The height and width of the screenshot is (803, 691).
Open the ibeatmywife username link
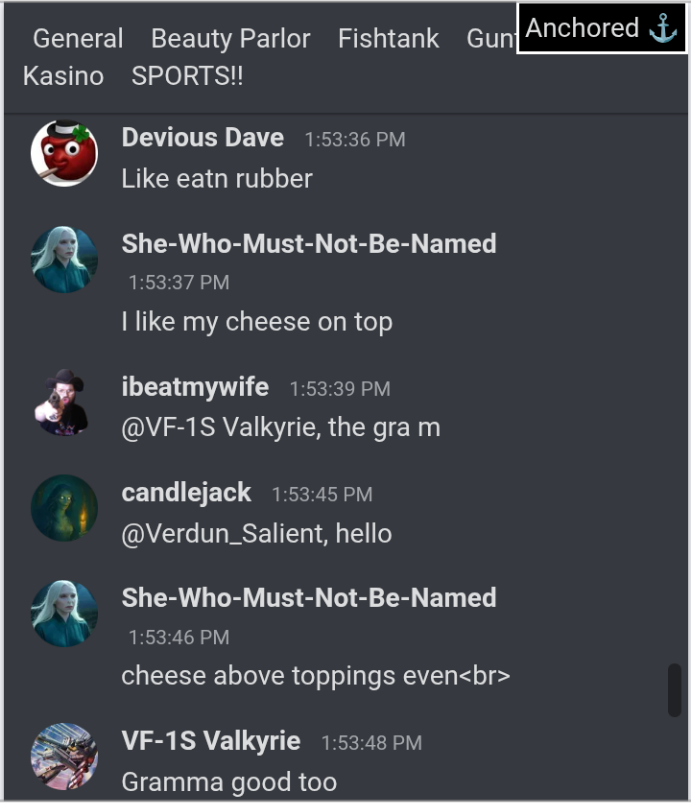coord(195,386)
